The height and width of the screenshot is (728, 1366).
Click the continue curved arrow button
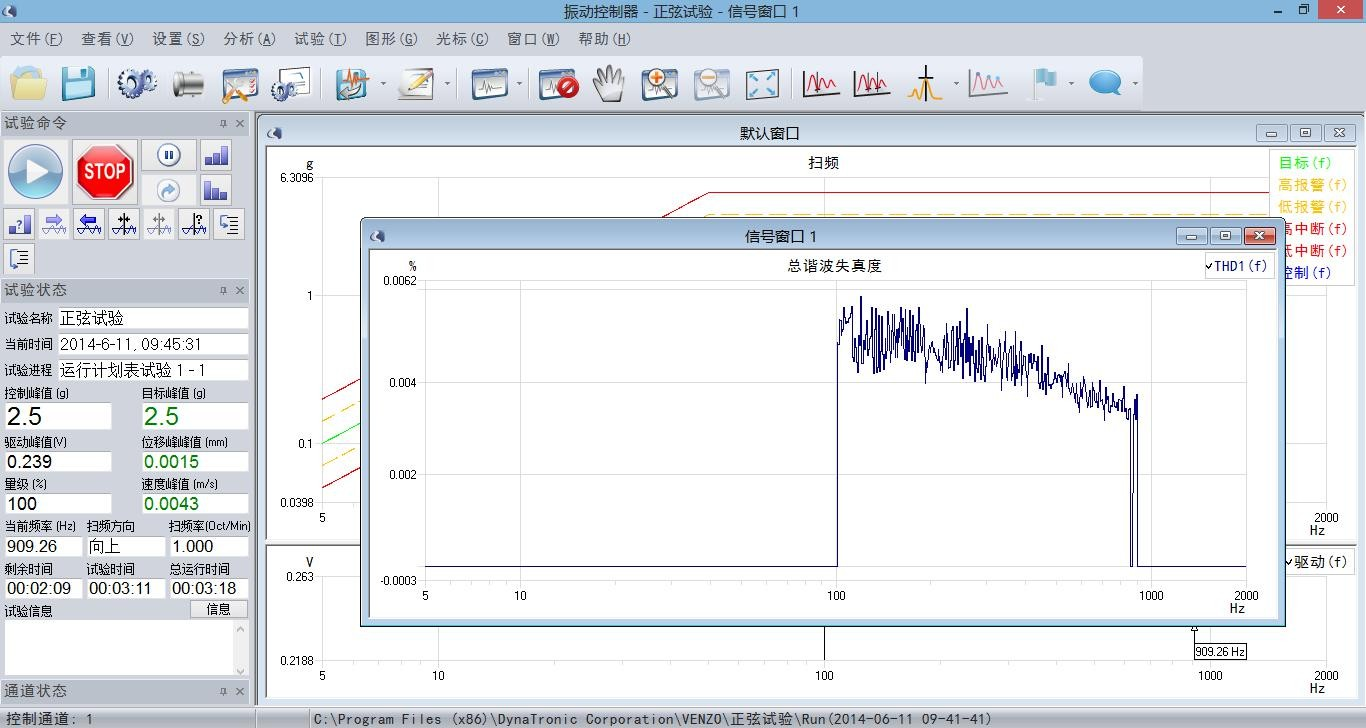(169, 189)
